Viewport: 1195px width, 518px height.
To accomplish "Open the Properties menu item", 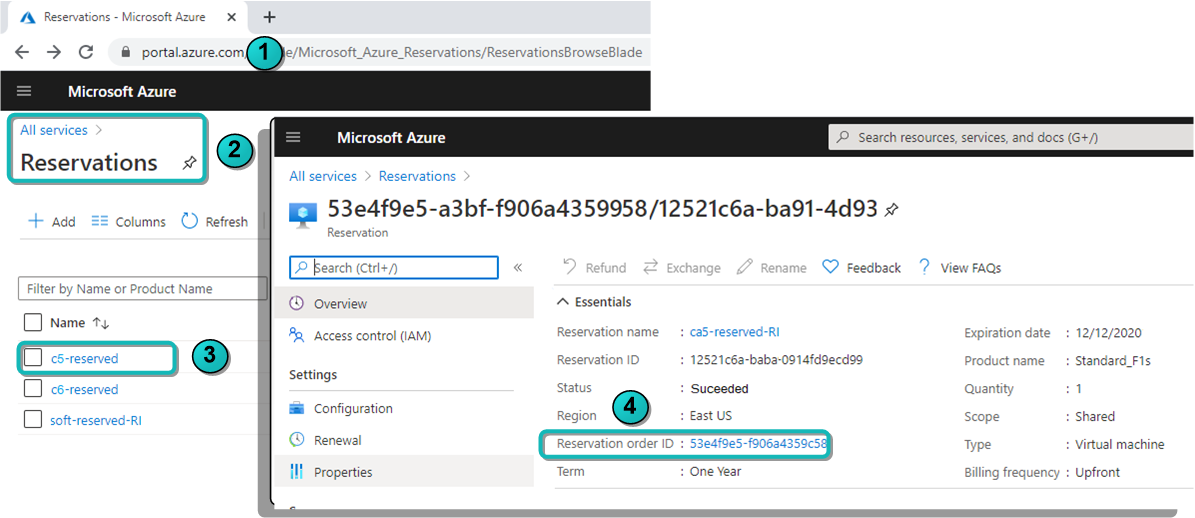I will pyautogui.click(x=342, y=472).
